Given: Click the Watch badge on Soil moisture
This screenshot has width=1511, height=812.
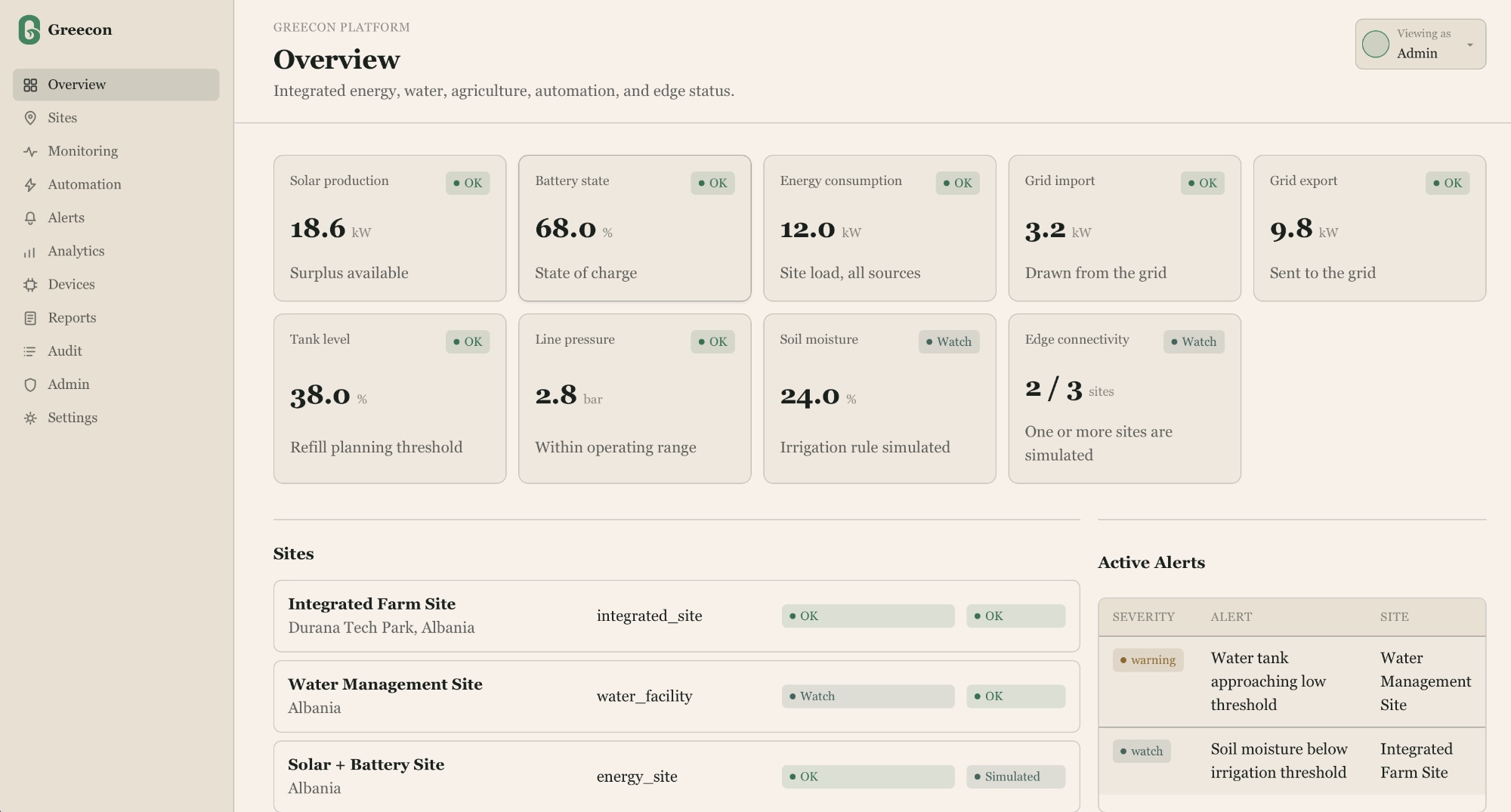Looking at the screenshot, I should tap(949, 341).
